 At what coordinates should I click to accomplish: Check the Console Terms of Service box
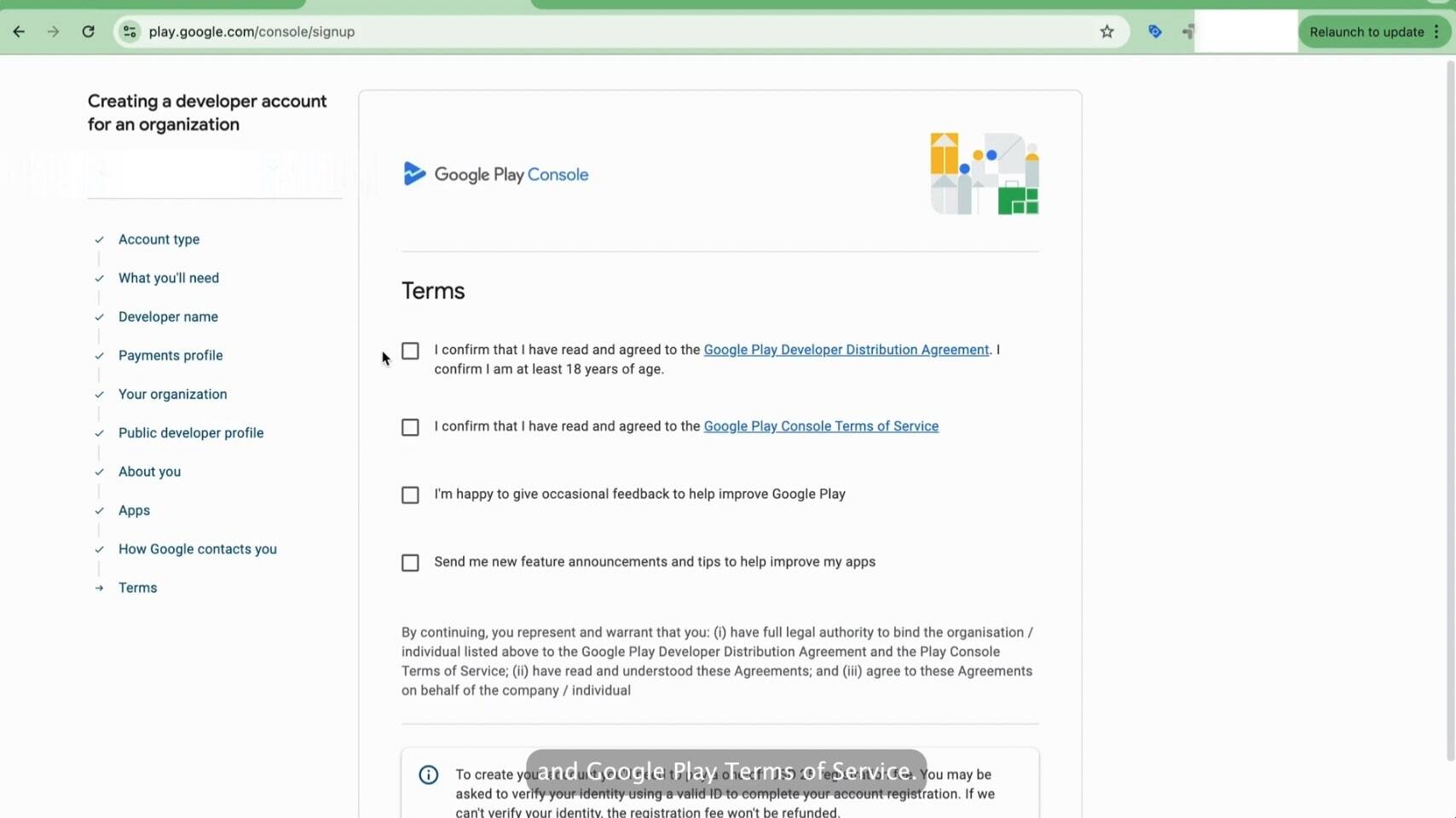pyautogui.click(x=410, y=426)
